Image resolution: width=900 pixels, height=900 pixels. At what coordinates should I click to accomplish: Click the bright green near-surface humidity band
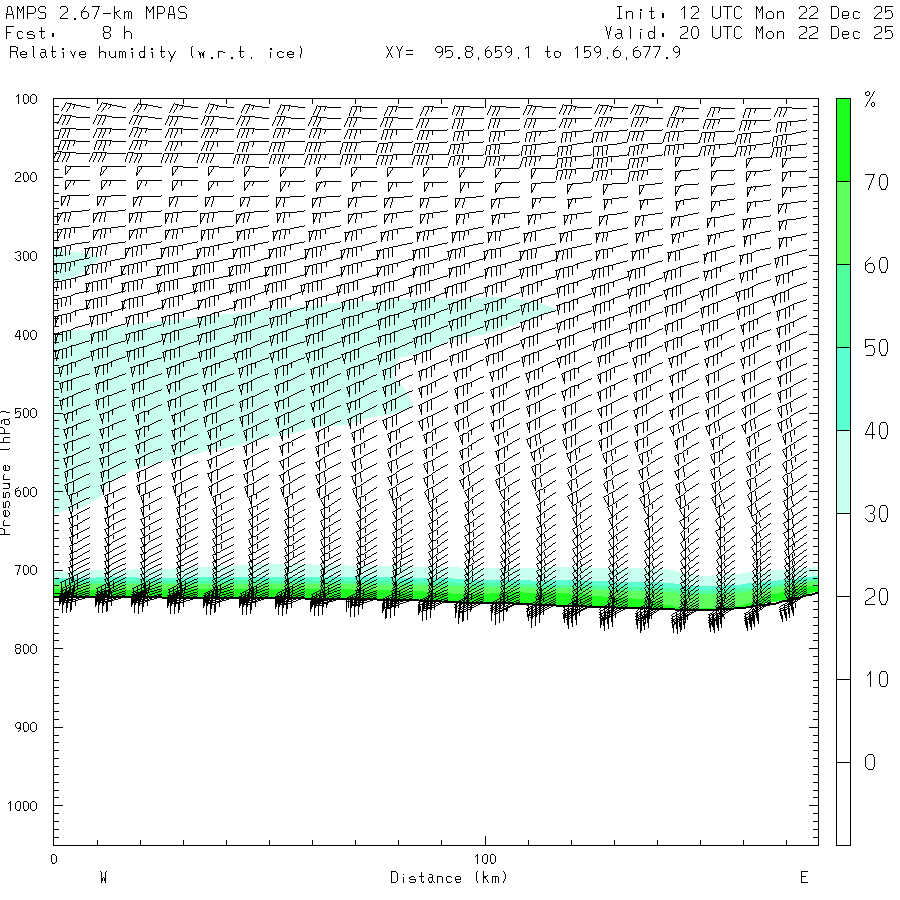click(x=436, y=594)
